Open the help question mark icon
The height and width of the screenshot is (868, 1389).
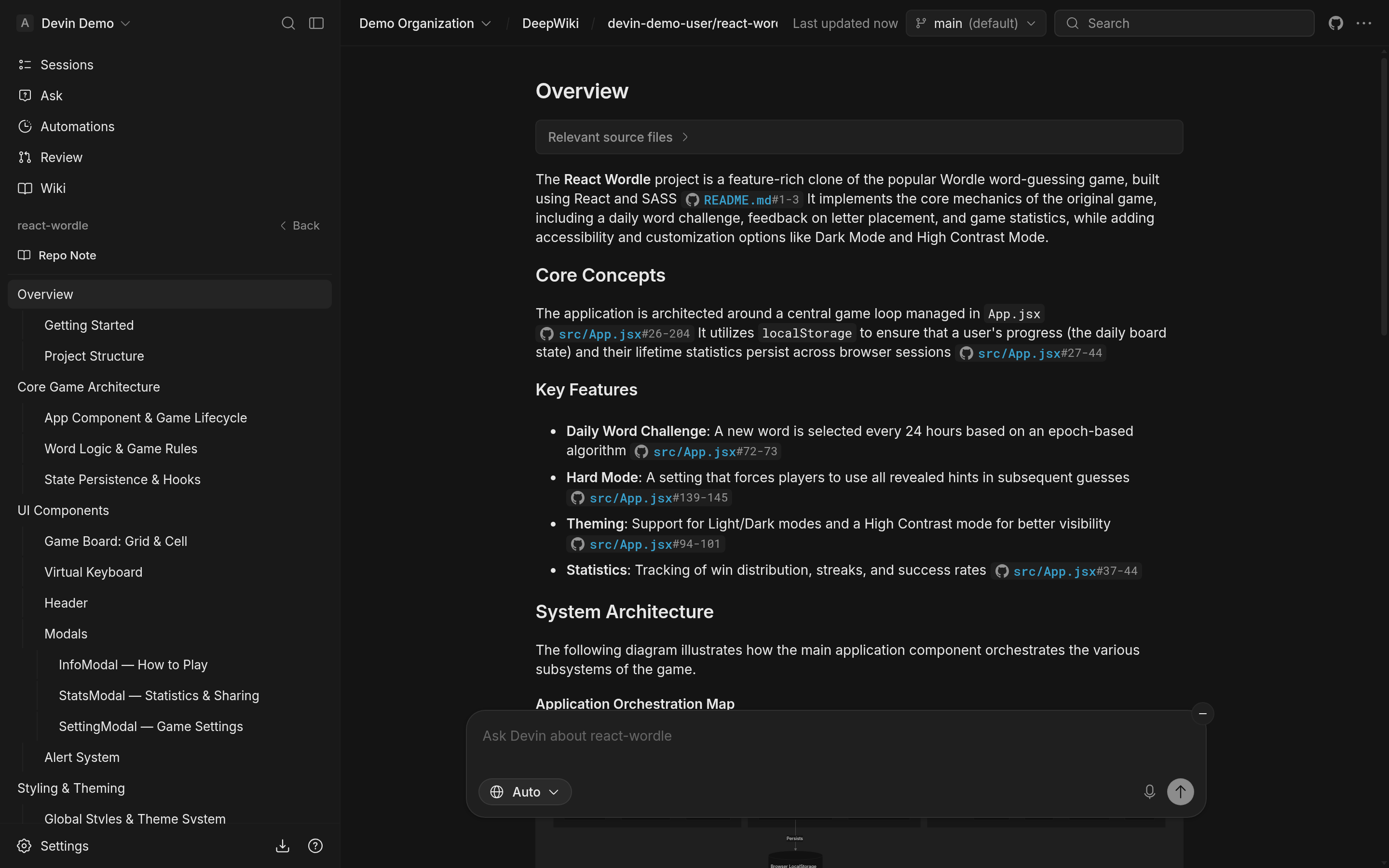[x=315, y=846]
